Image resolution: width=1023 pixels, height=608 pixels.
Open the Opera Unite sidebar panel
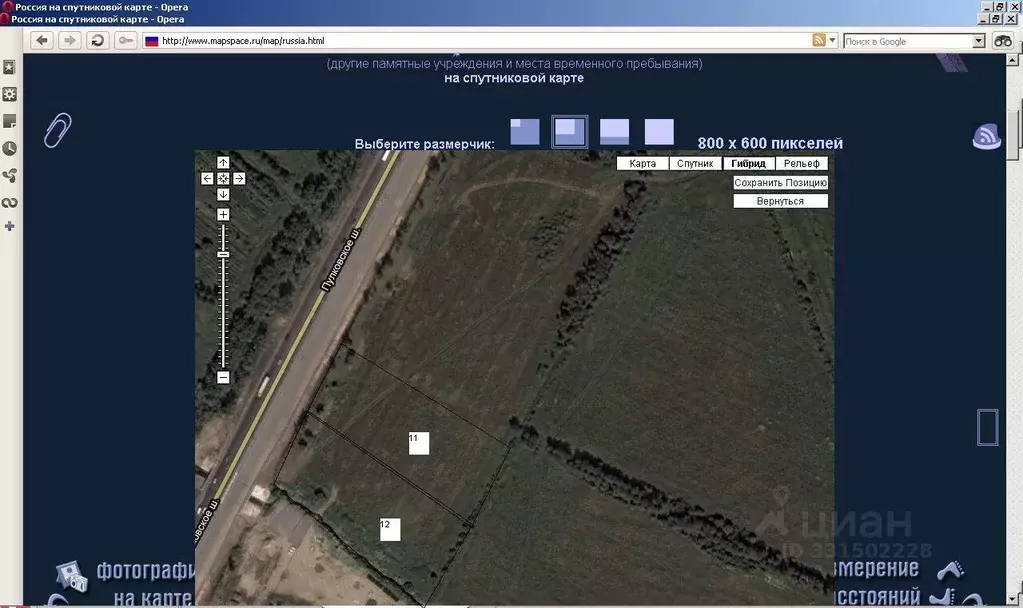coord(9,175)
